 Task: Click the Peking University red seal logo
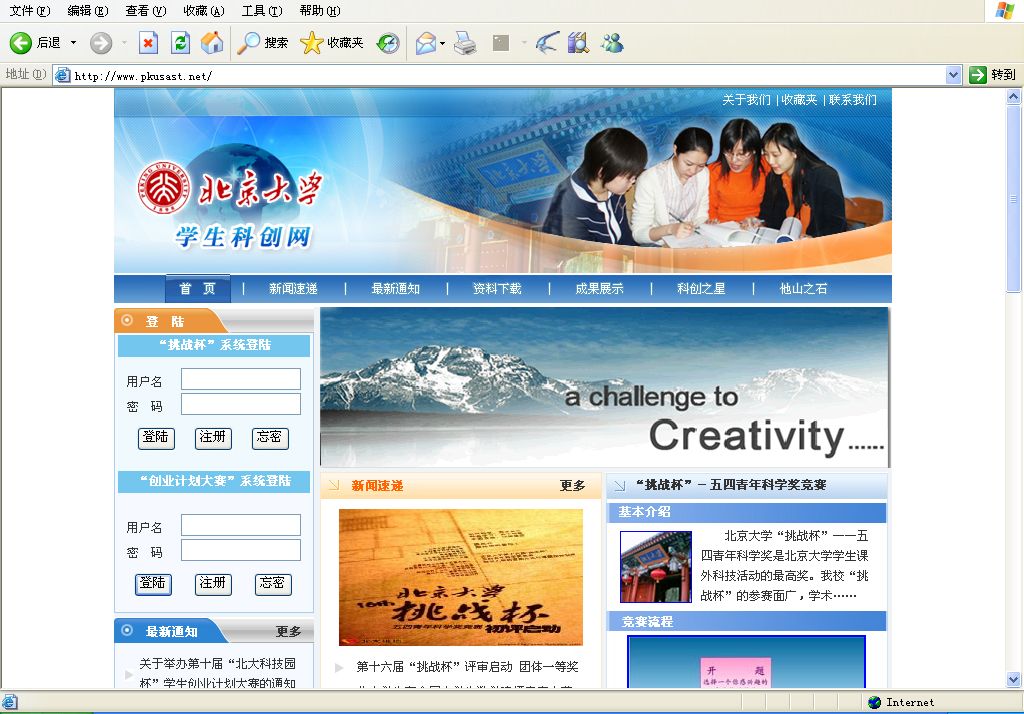(x=163, y=188)
